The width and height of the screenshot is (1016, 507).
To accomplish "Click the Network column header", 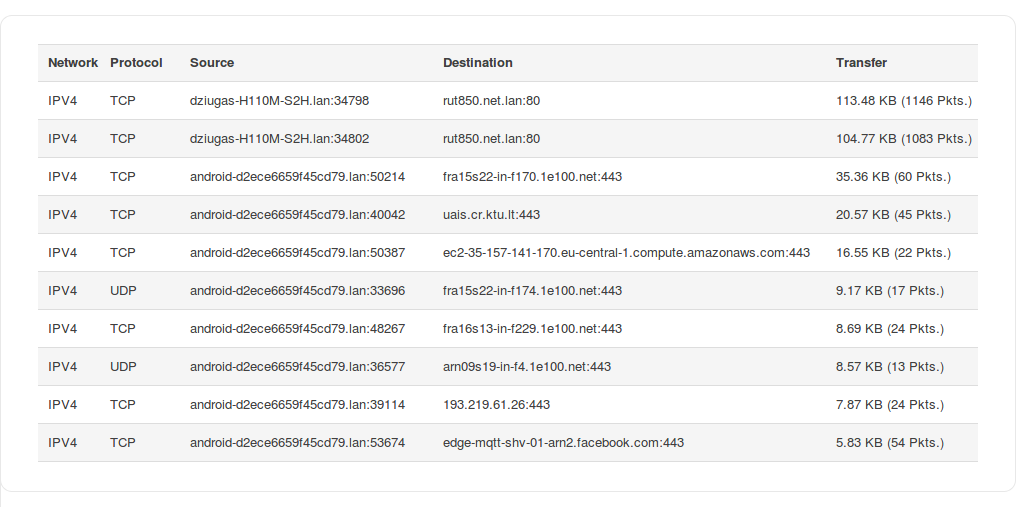I will tap(73, 63).
